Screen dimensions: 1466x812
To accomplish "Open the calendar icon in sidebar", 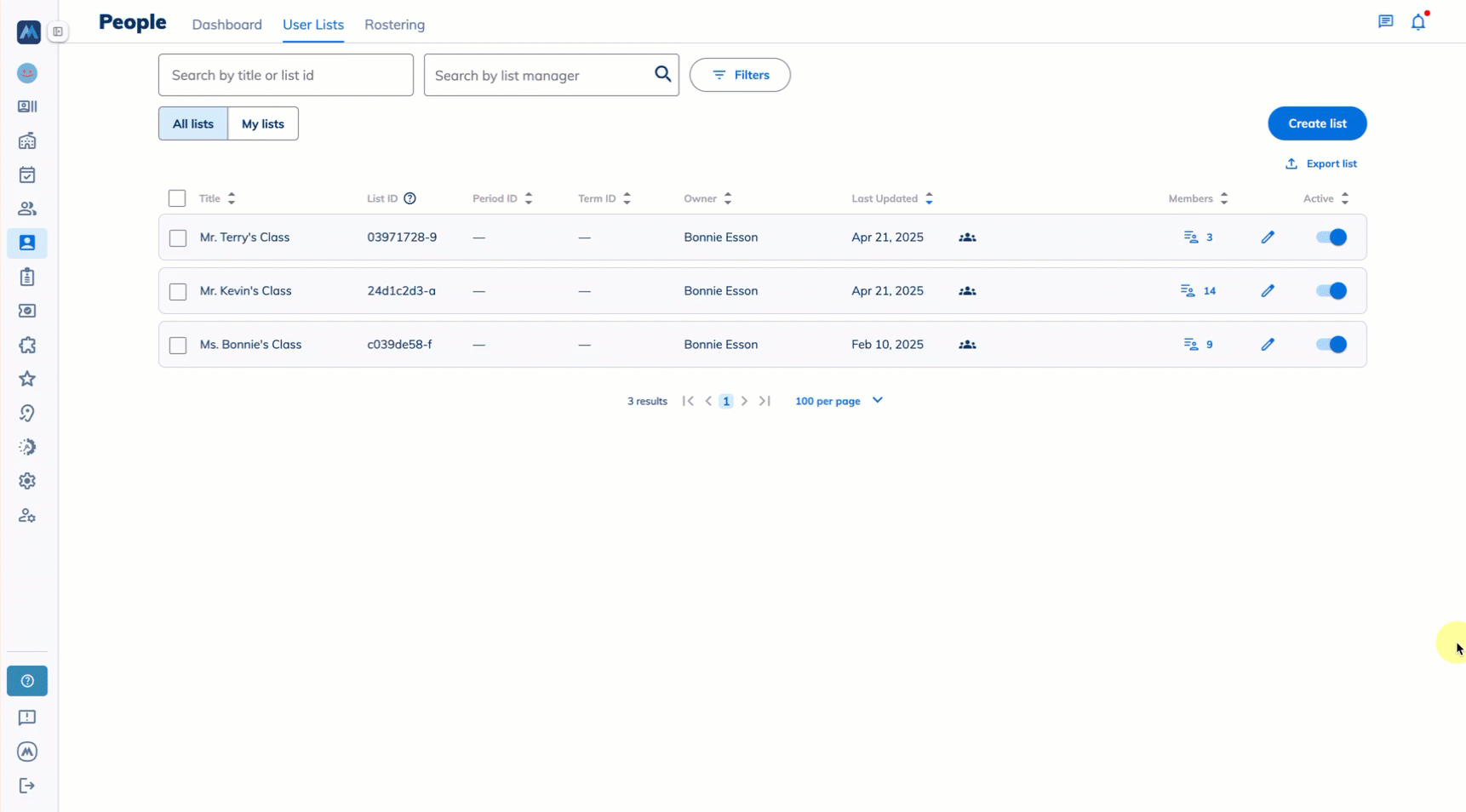I will pos(27,174).
